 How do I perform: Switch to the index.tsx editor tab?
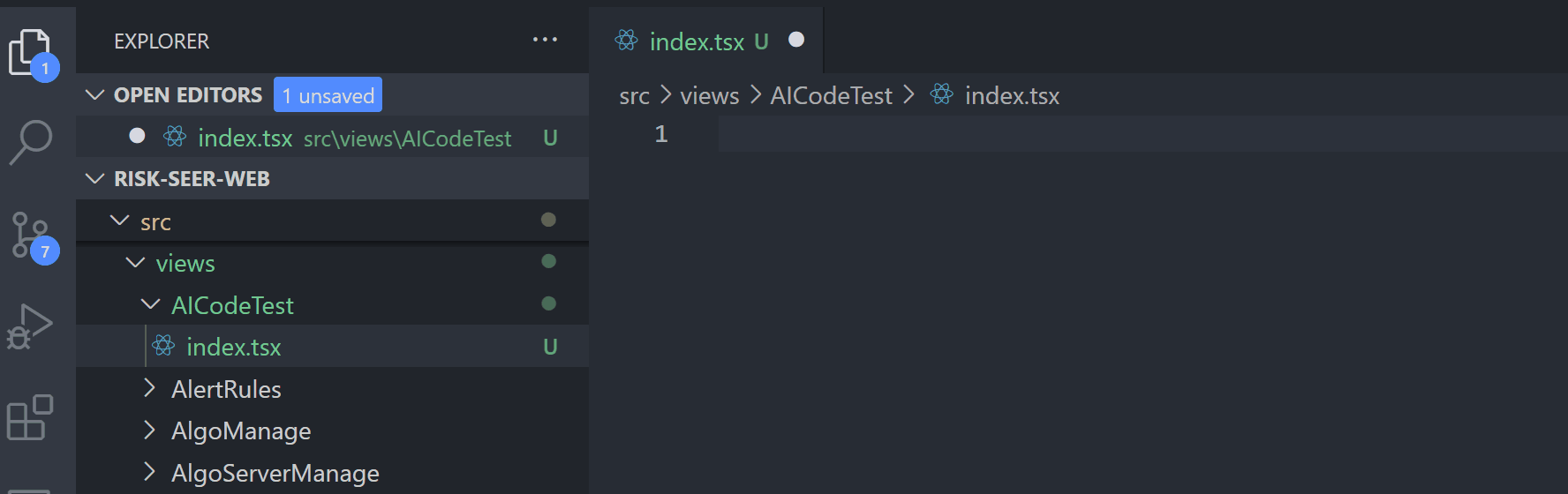[706, 41]
